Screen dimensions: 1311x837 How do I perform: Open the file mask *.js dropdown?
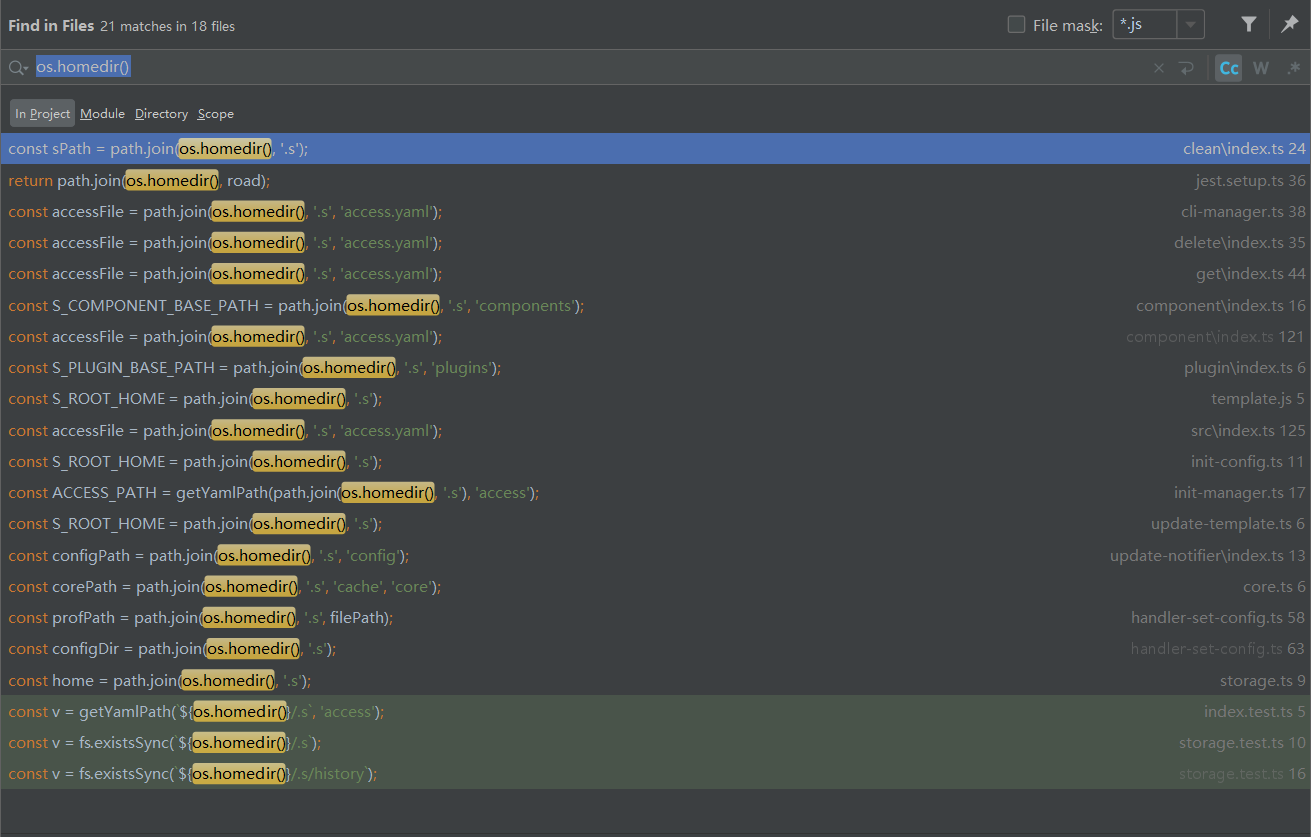click(x=1143, y=24)
